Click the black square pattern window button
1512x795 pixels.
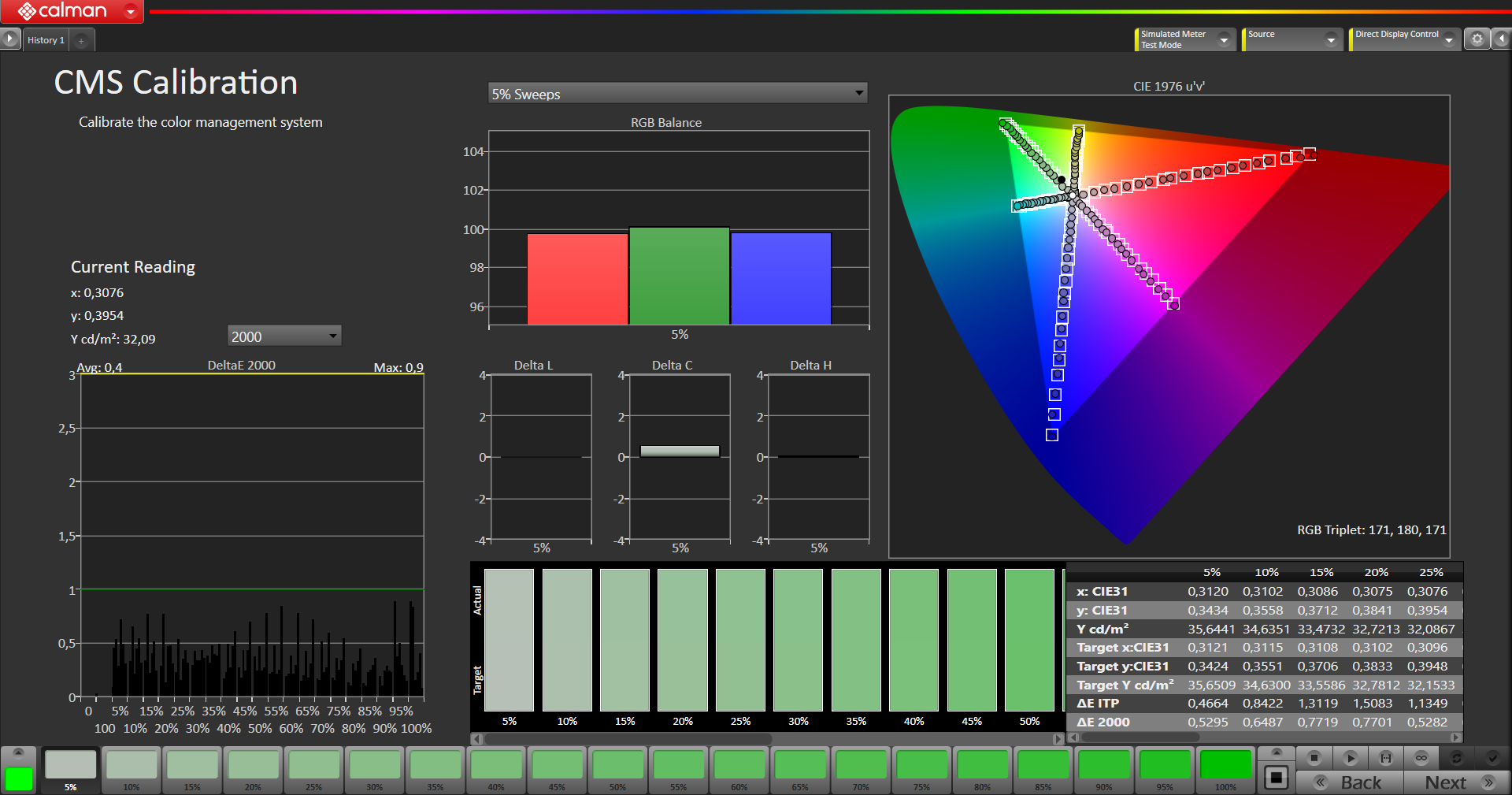click(x=1276, y=778)
